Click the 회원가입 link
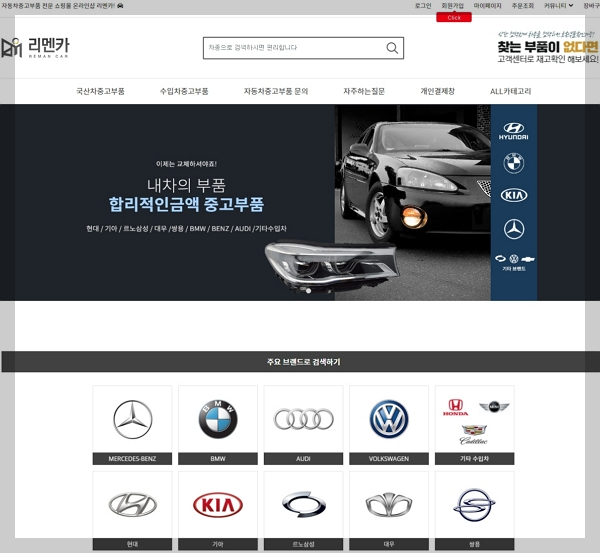 point(452,6)
